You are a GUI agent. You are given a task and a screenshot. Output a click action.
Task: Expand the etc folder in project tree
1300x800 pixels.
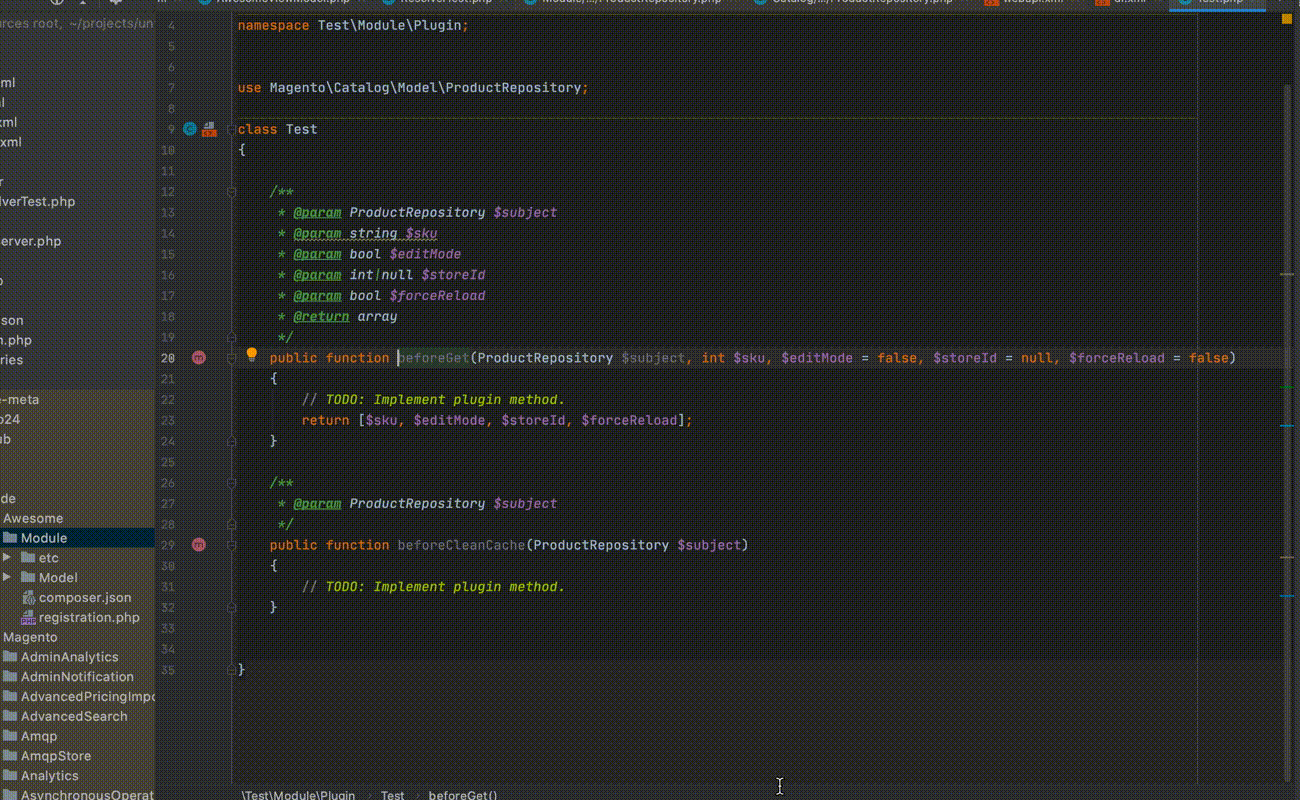click(x=7, y=558)
